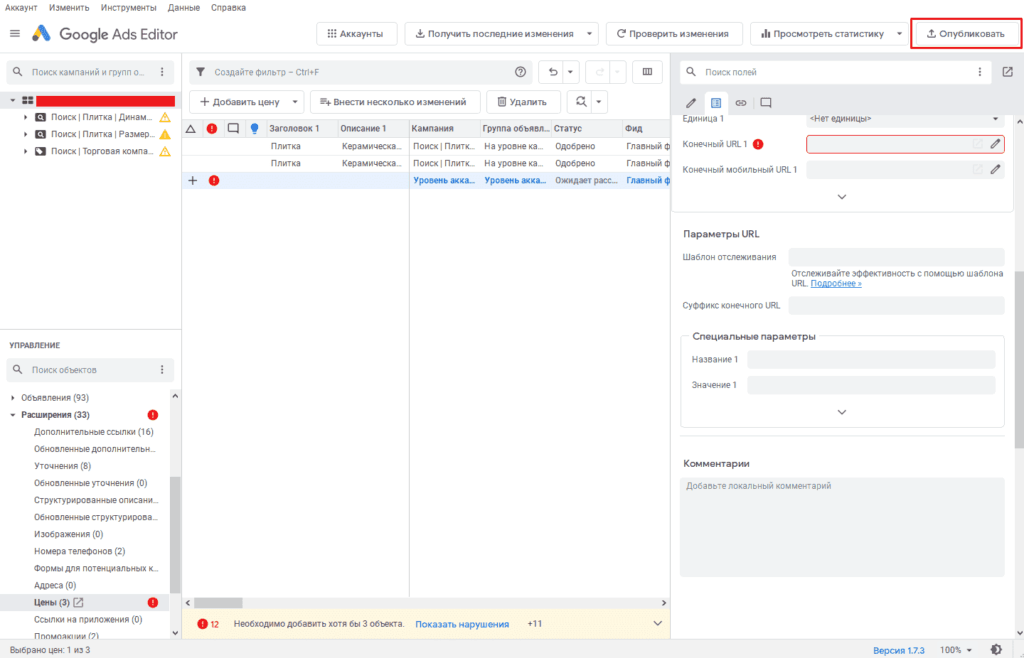Click filter funnel icon

[x=201, y=72]
